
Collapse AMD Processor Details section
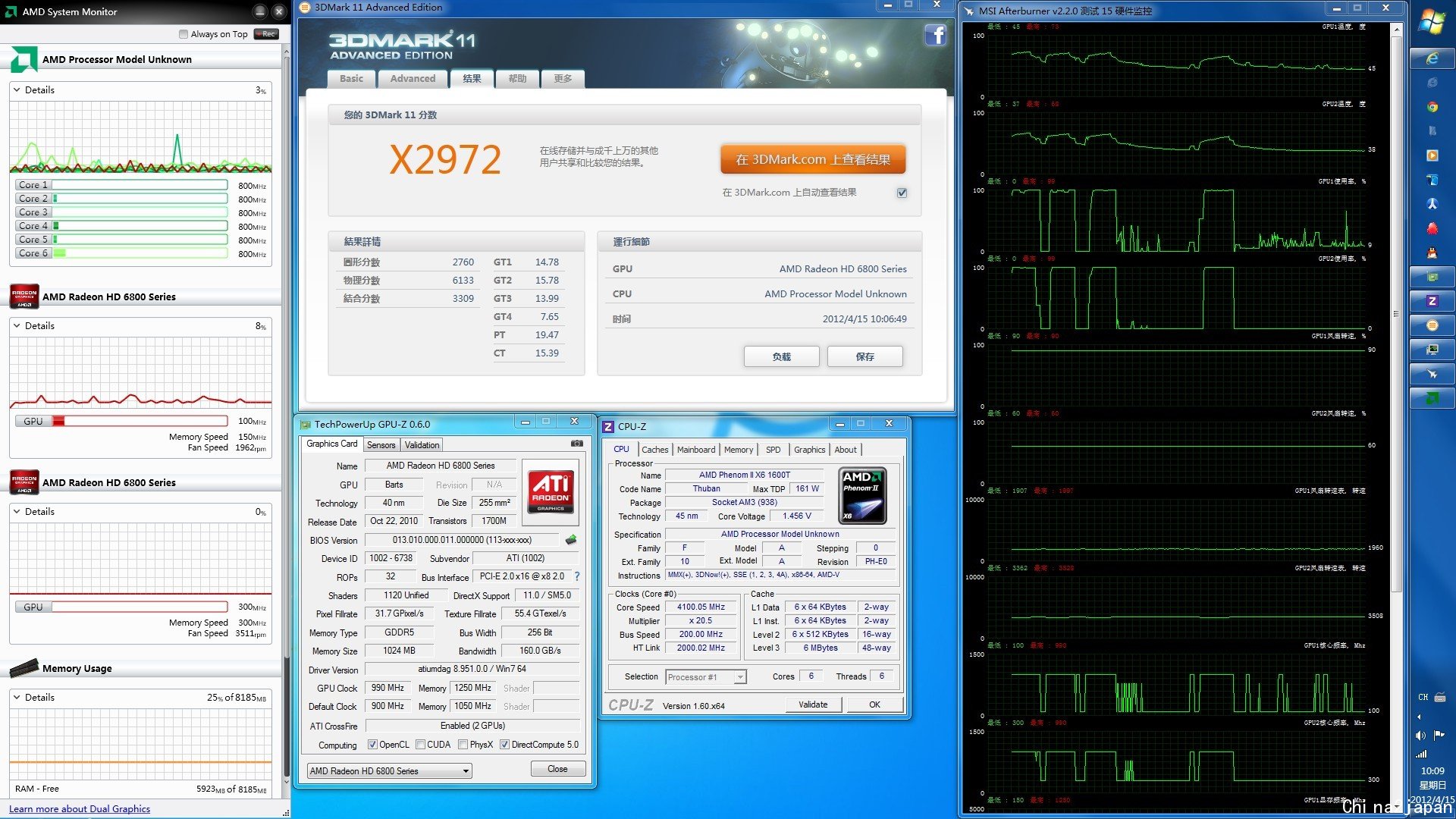pos(17,89)
